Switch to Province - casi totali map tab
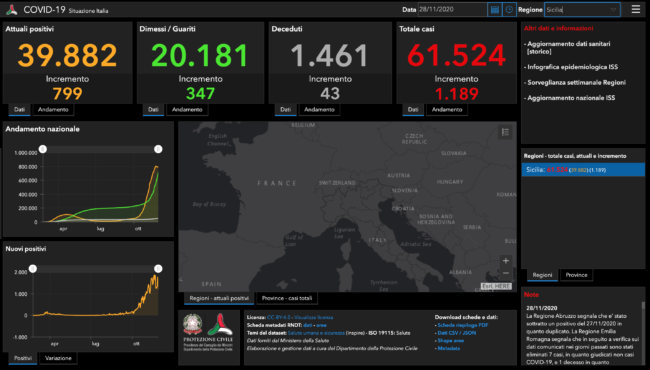650x370 pixels. point(287,298)
